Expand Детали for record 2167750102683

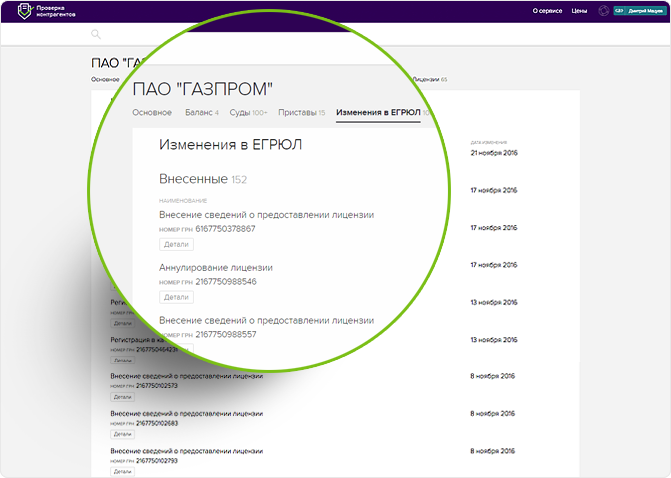pos(122,434)
